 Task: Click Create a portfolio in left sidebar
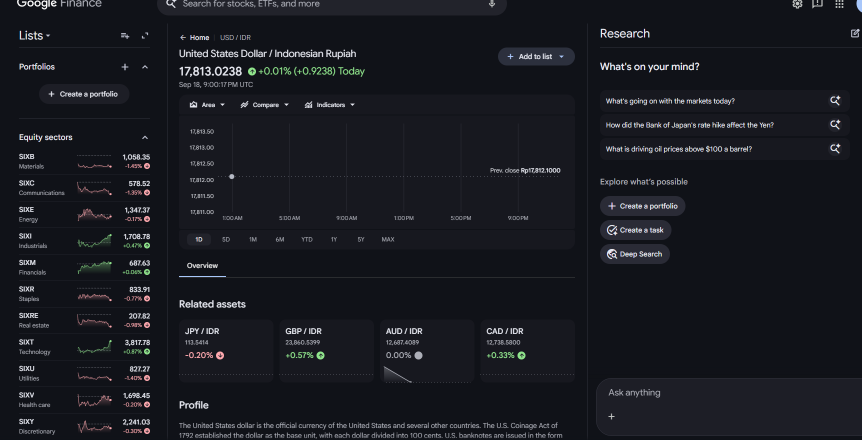84,94
